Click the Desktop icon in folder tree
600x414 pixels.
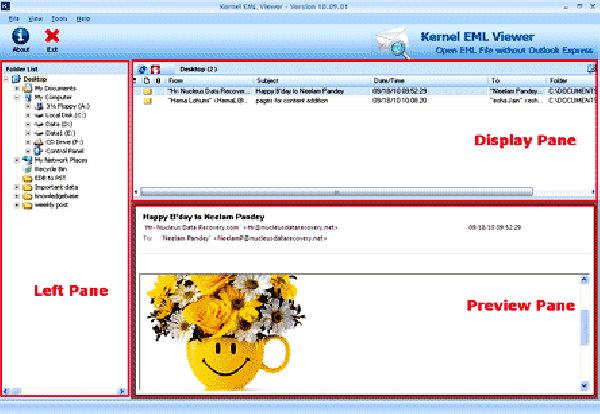16,79
